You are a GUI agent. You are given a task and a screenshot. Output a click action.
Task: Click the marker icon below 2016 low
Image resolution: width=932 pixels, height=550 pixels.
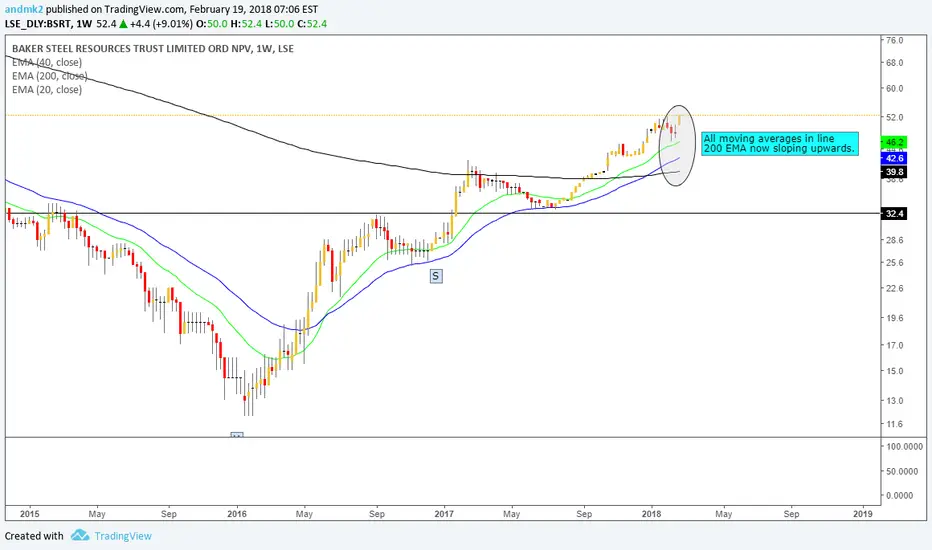[237, 435]
